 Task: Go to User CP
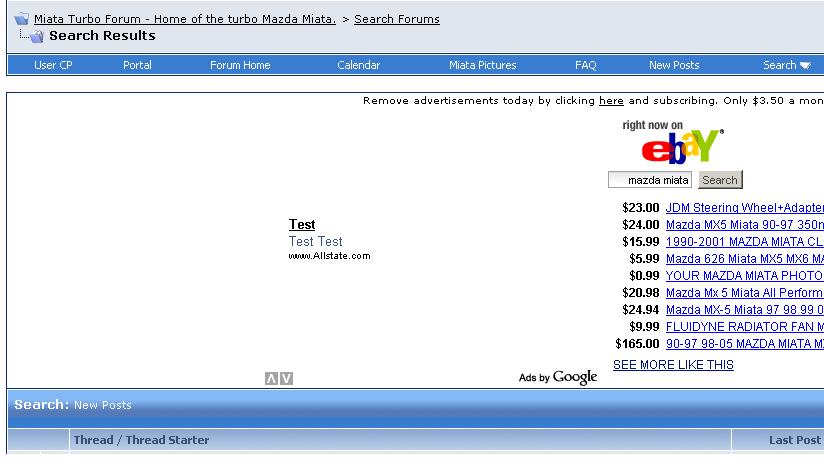[53, 65]
